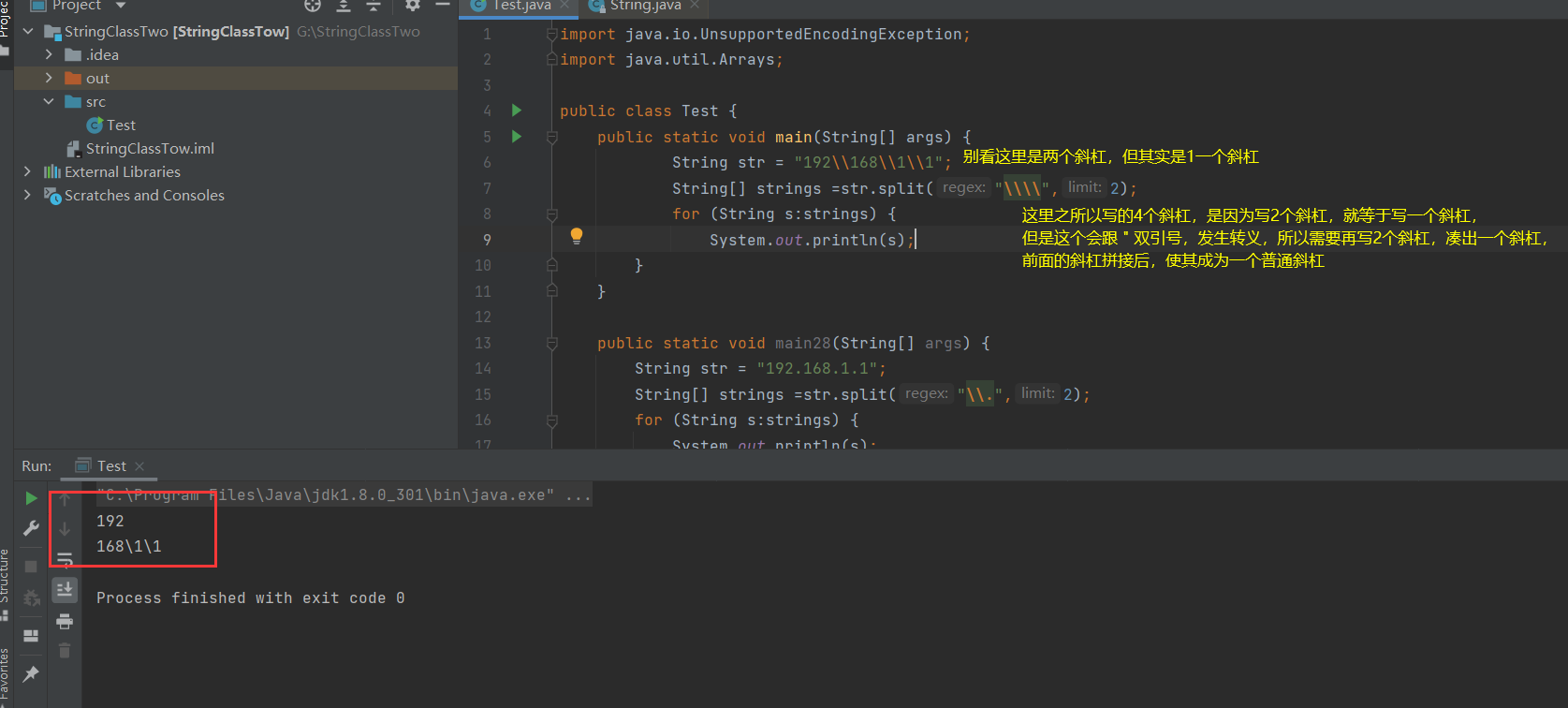Click the yellow intention lightbulb
Image resolution: width=1568 pixels, height=708 pixels.
coord(577,236)
